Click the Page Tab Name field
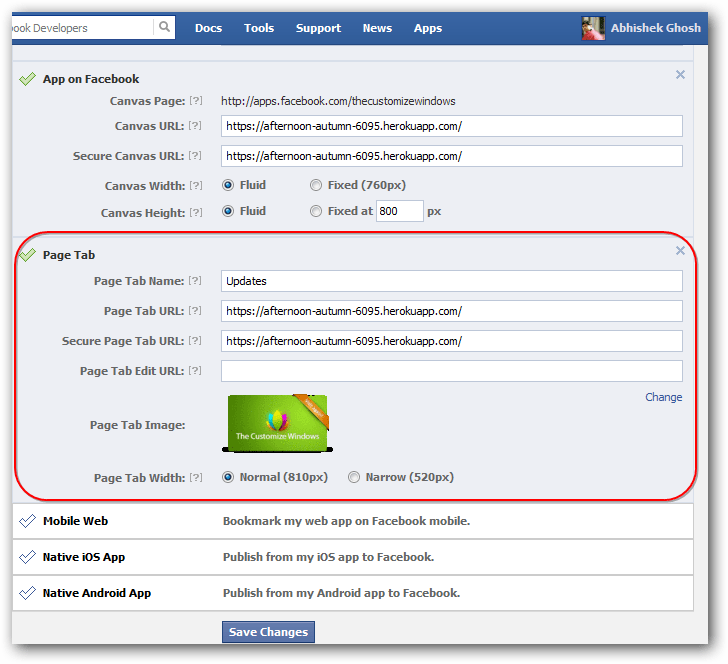The image size is (728, 664). point(452,281)
